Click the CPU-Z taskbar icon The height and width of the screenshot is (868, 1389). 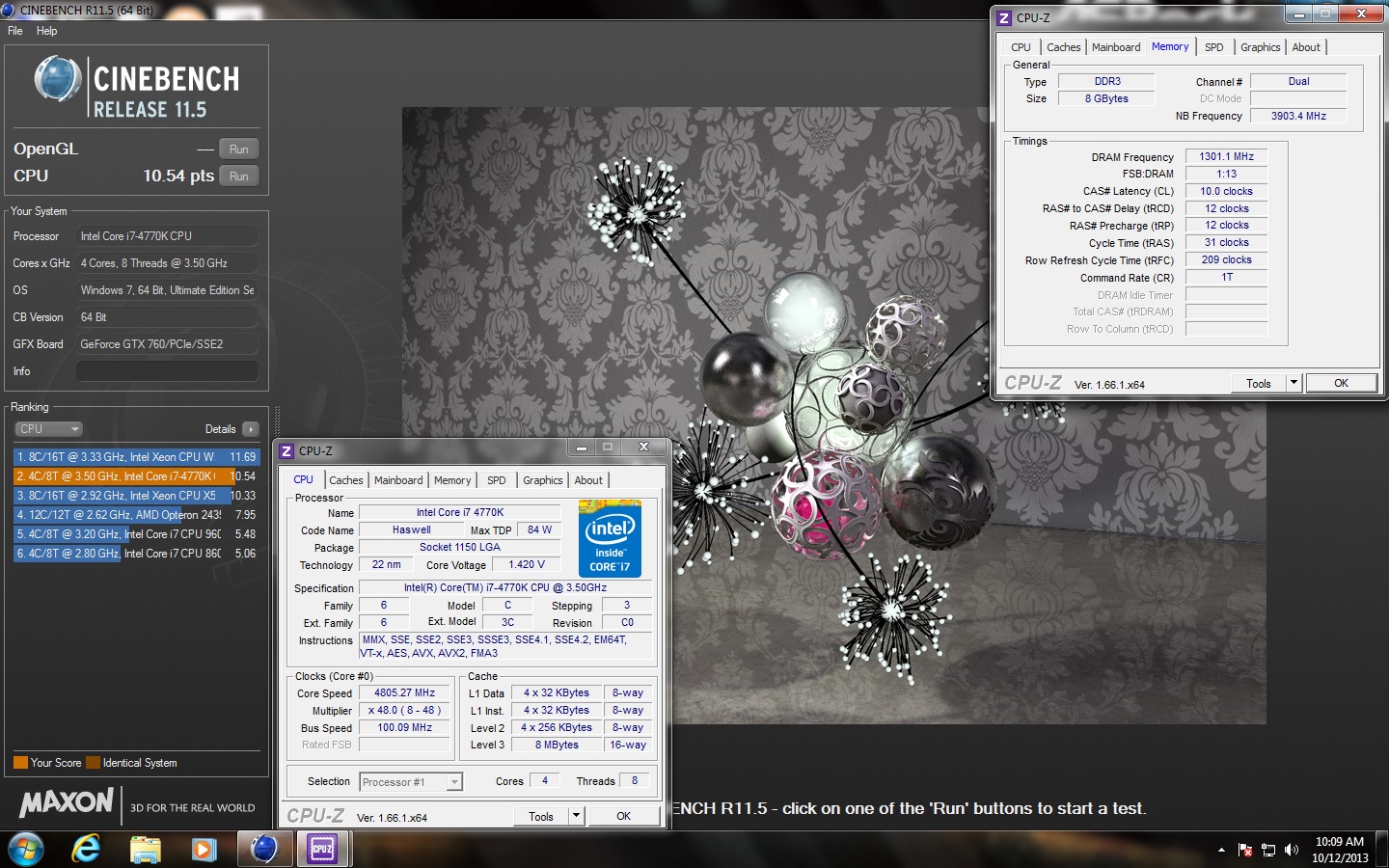click(322, 849)
